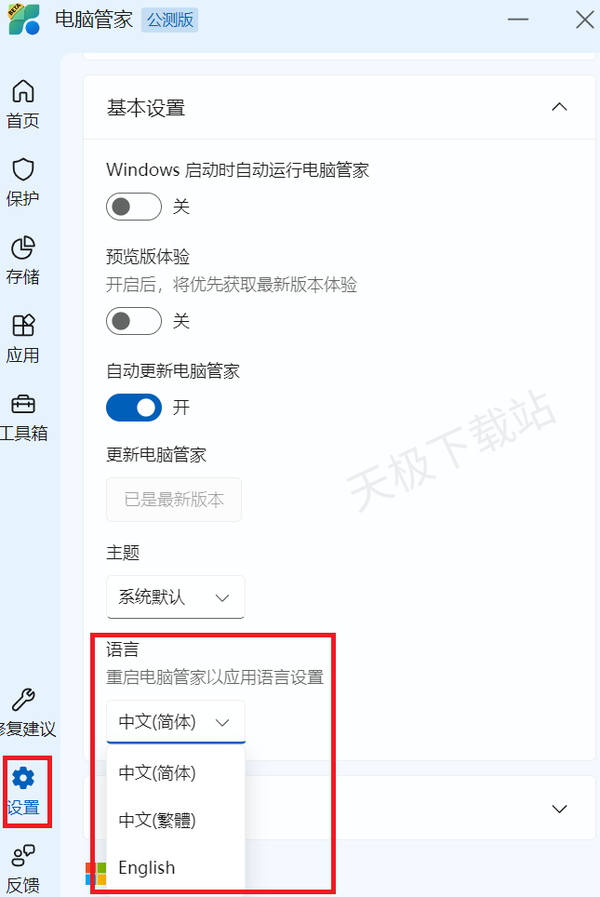Open the 存储 storage pie icon

pos(23,248)
